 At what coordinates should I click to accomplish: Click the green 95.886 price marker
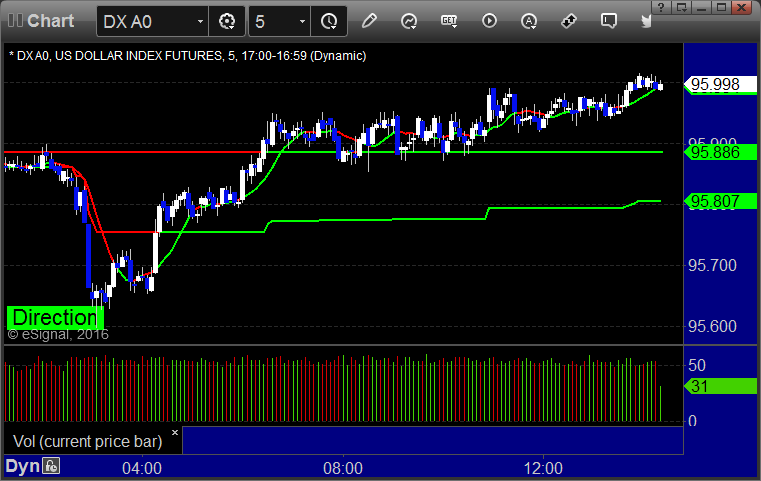click(x=721, y=152)
